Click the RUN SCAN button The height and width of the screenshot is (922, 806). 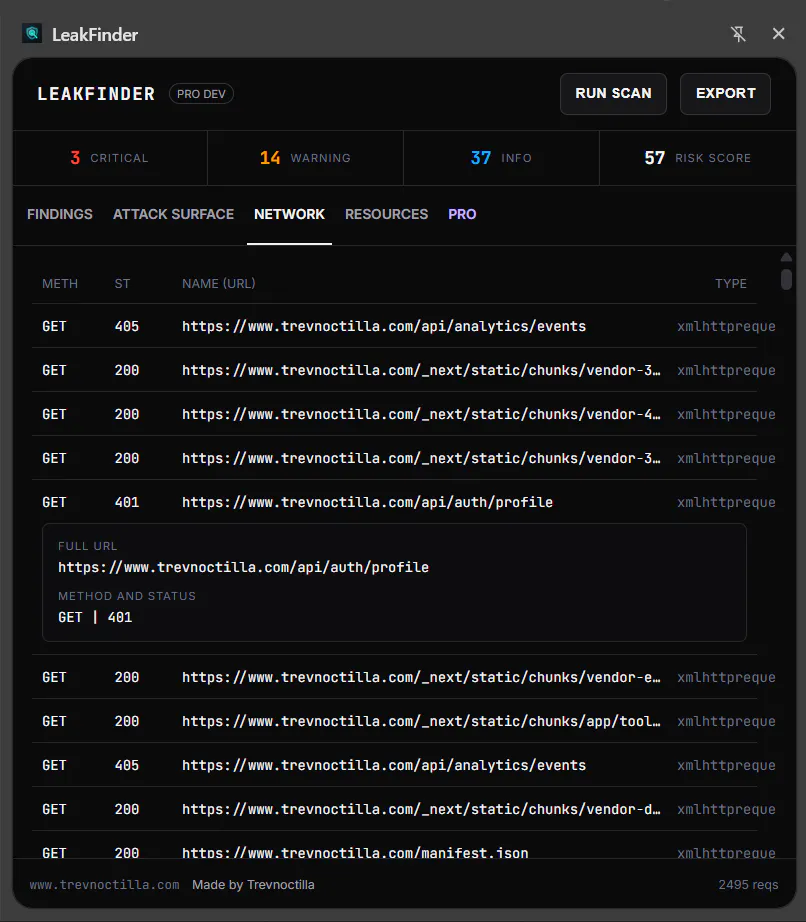[x=613, y=93]
